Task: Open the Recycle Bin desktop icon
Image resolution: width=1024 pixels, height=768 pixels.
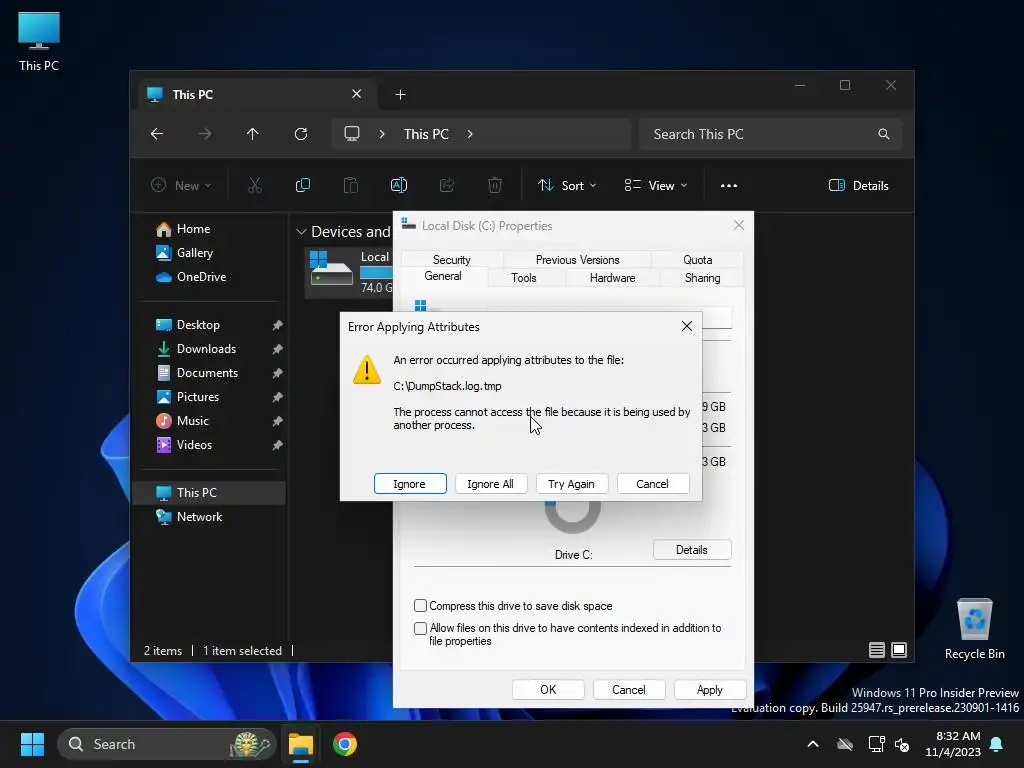Action: pos(974,629)
